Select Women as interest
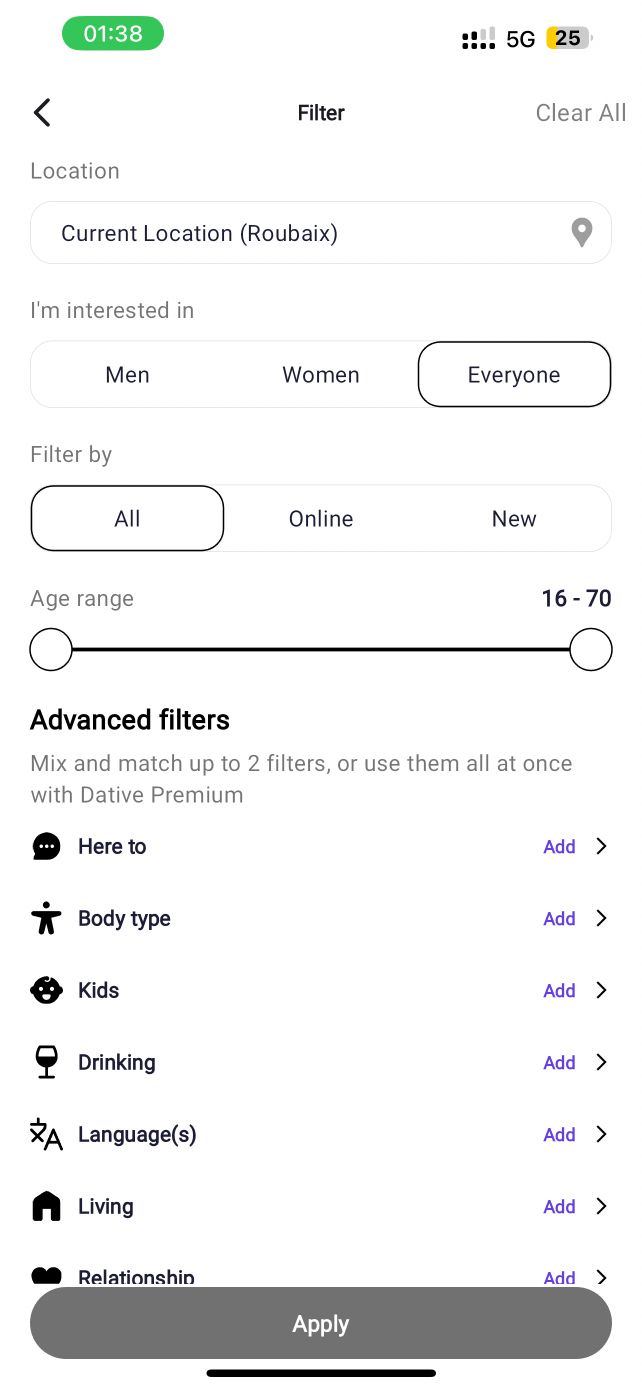 coord(320,375)
